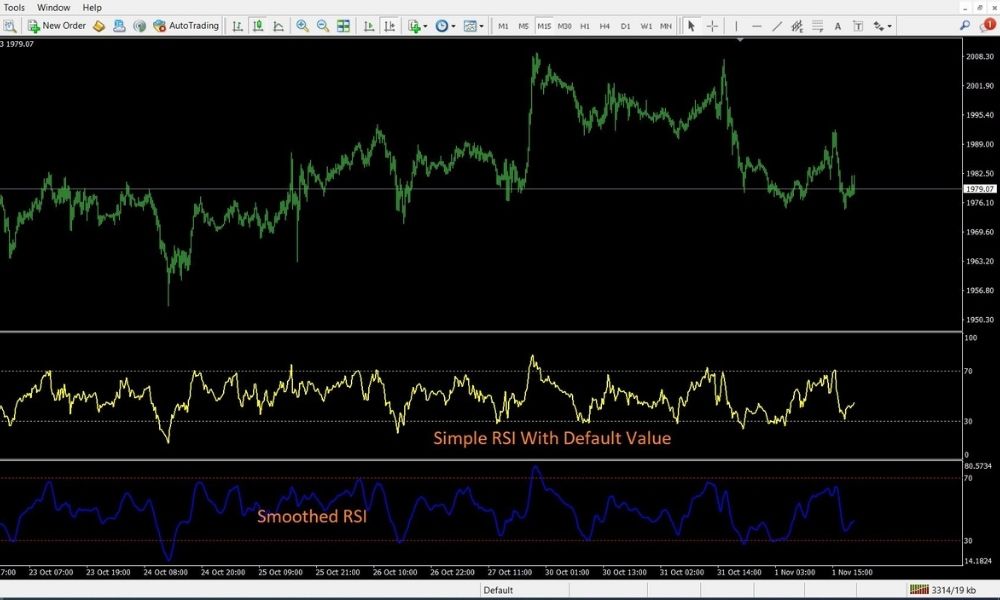Screen dimensions: 1000x600
Task: Select the Crosshair tool
Action: click(712, 25)
